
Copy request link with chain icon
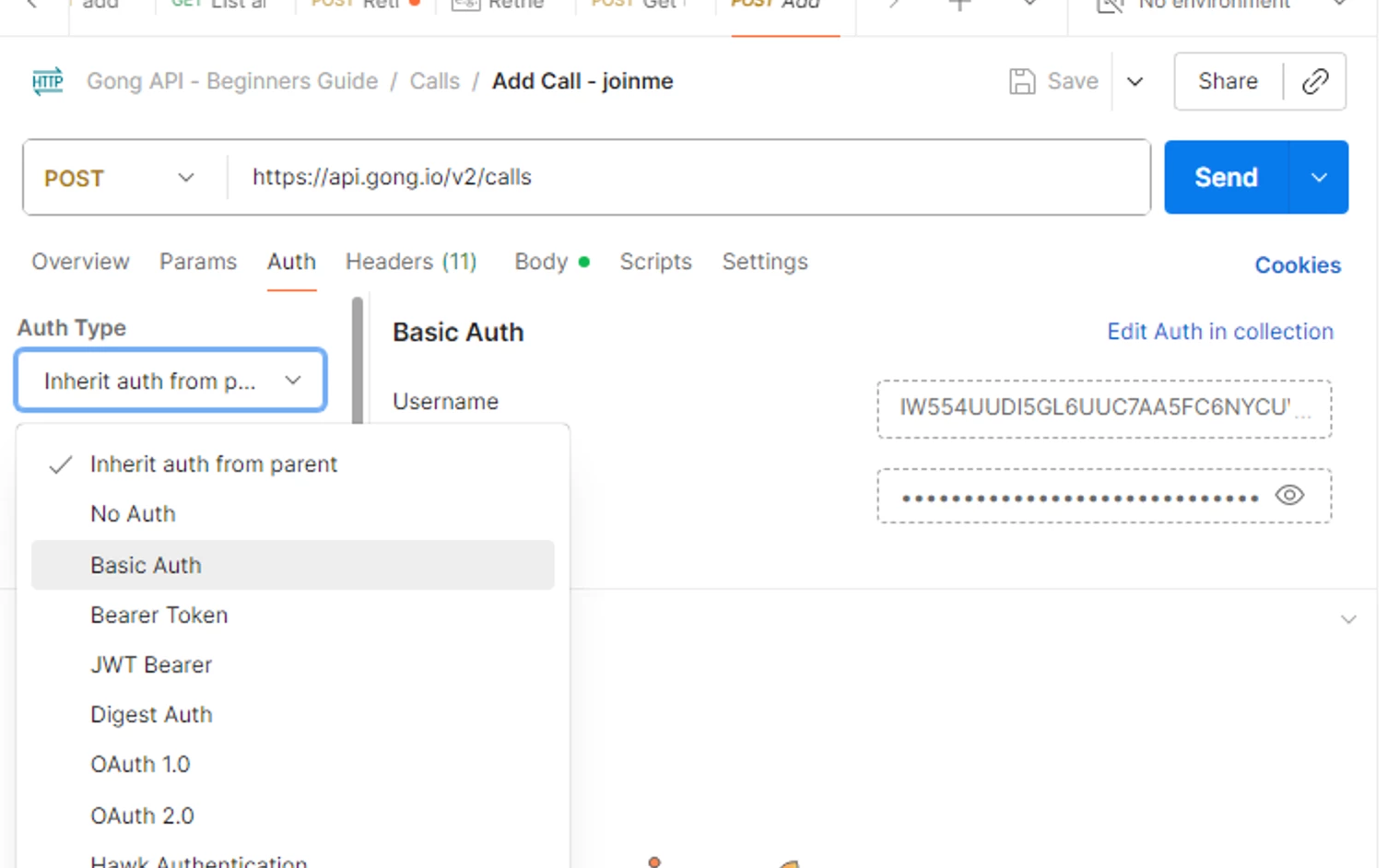(1315, 81)
